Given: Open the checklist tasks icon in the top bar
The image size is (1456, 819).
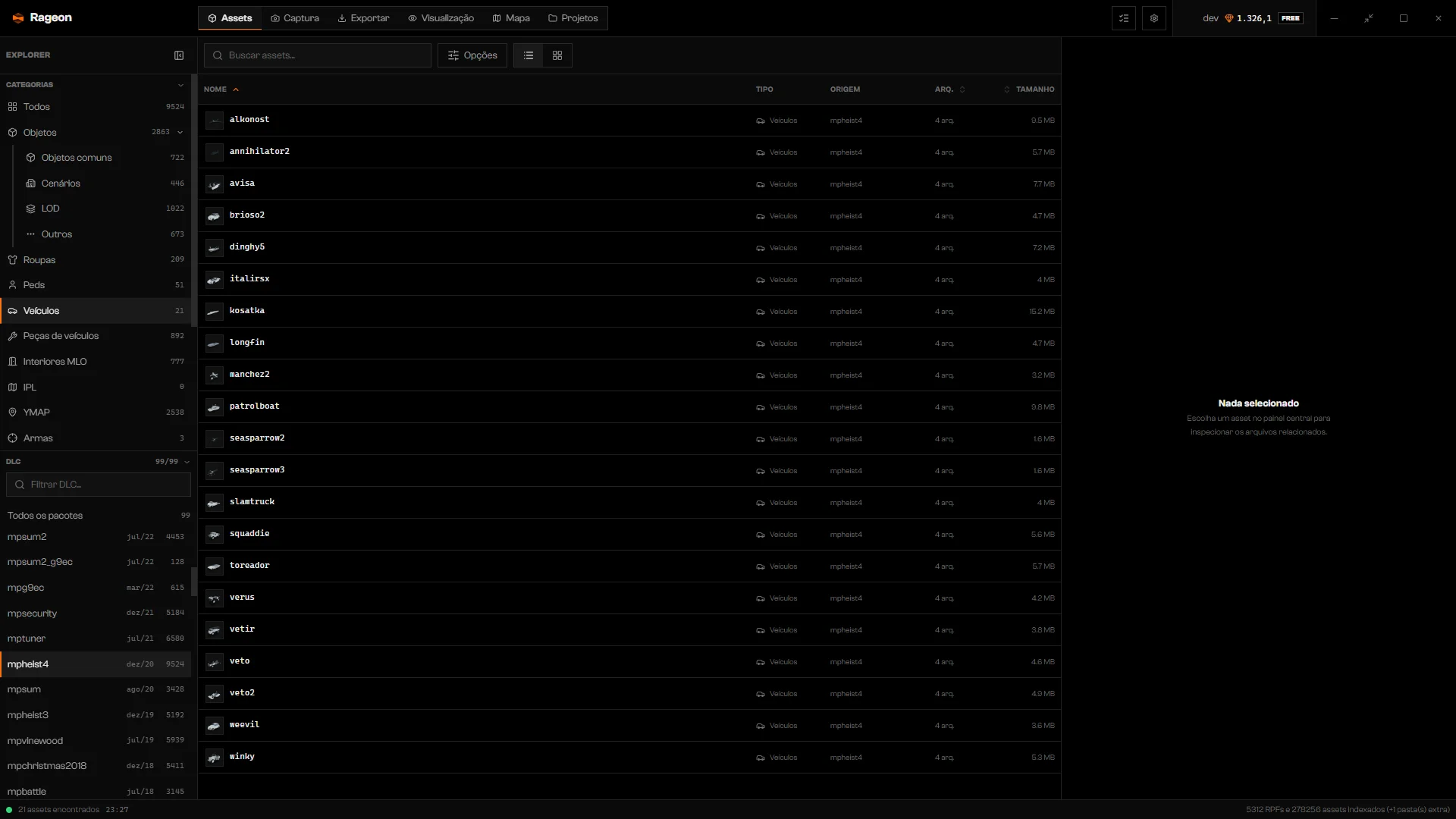Looking at the screenshot, I should tap(1123, 18).
